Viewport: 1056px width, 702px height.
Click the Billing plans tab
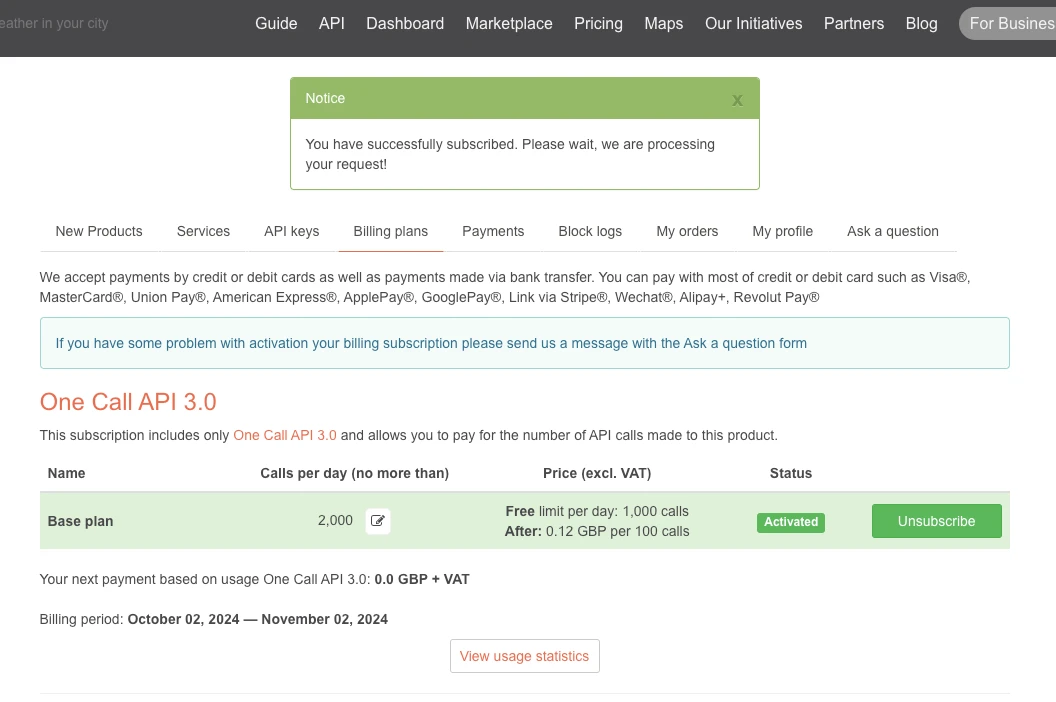coord(390,231)
